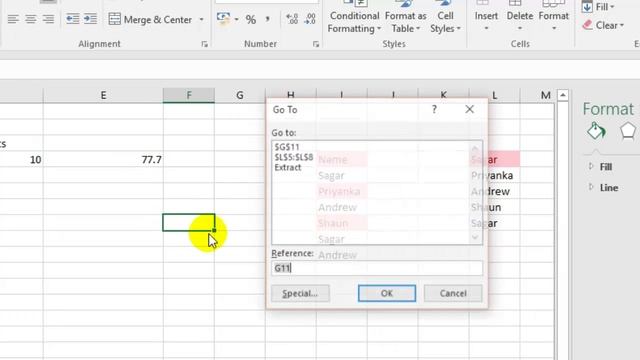Align text left in Alignment group
Screen dimensions: 640x360
coord(13,19)
